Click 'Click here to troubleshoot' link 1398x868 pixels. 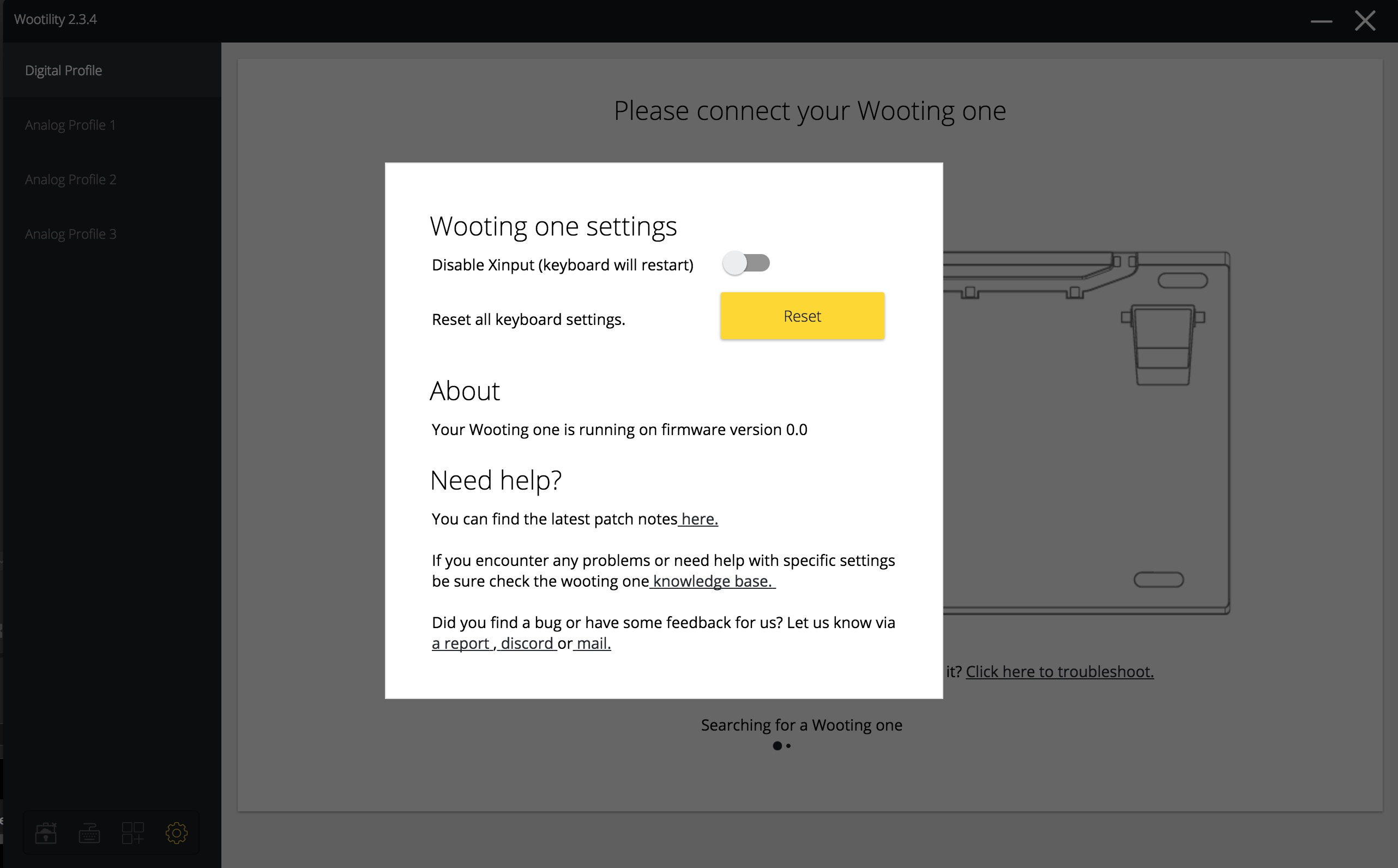click(x=1059, y=671)
